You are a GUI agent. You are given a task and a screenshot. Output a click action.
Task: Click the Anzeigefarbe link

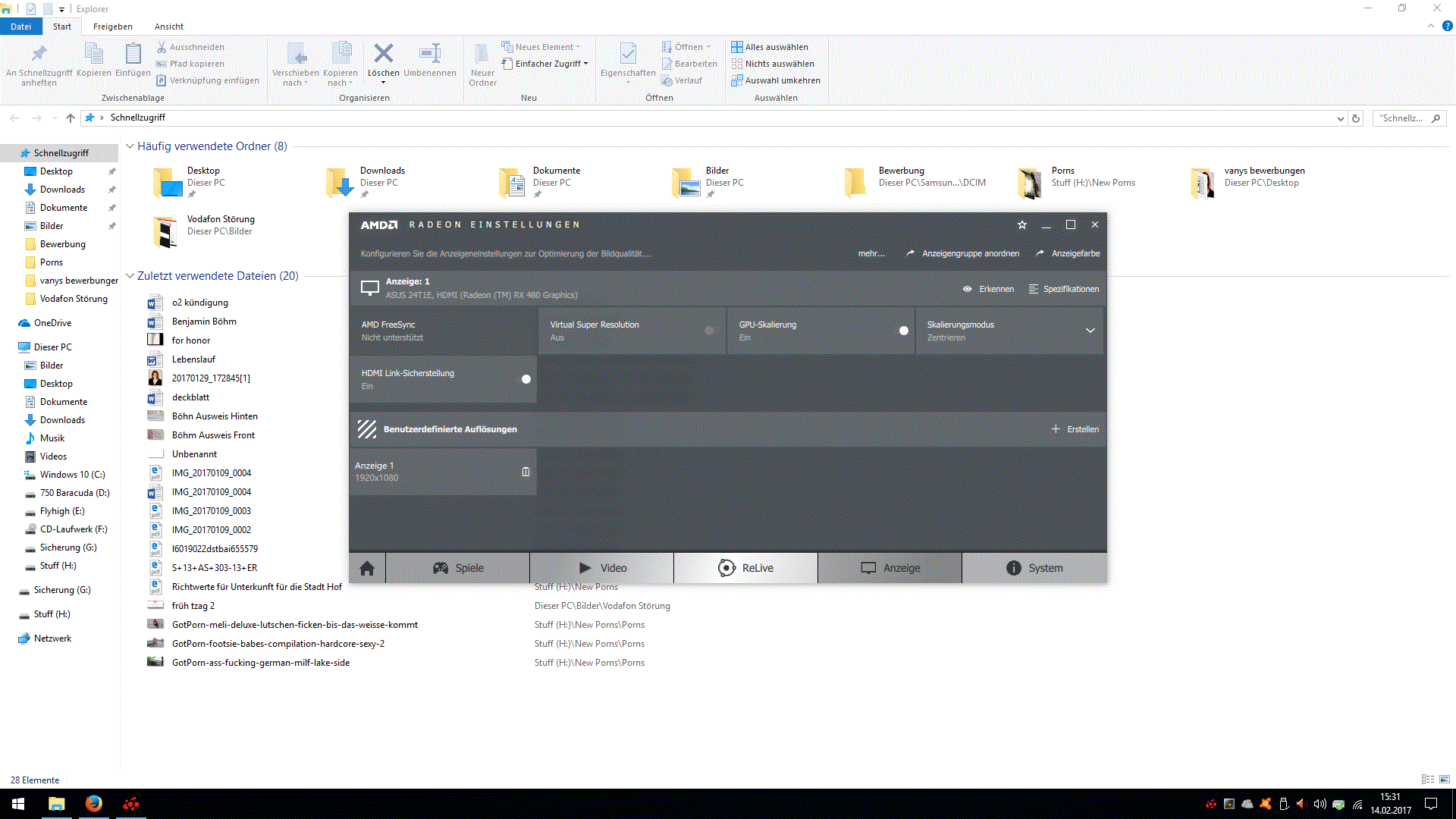click(x=1075, y=253)
